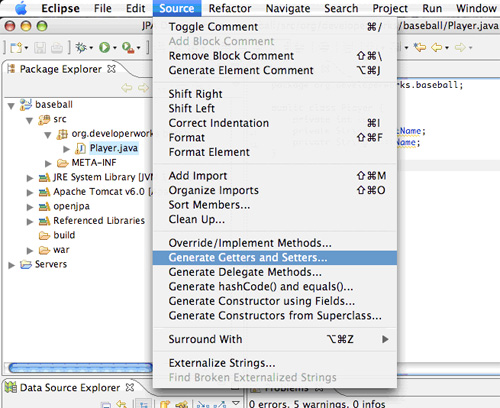
Task: Expand the Referenced Libraries node
Action: click(30, 222)
